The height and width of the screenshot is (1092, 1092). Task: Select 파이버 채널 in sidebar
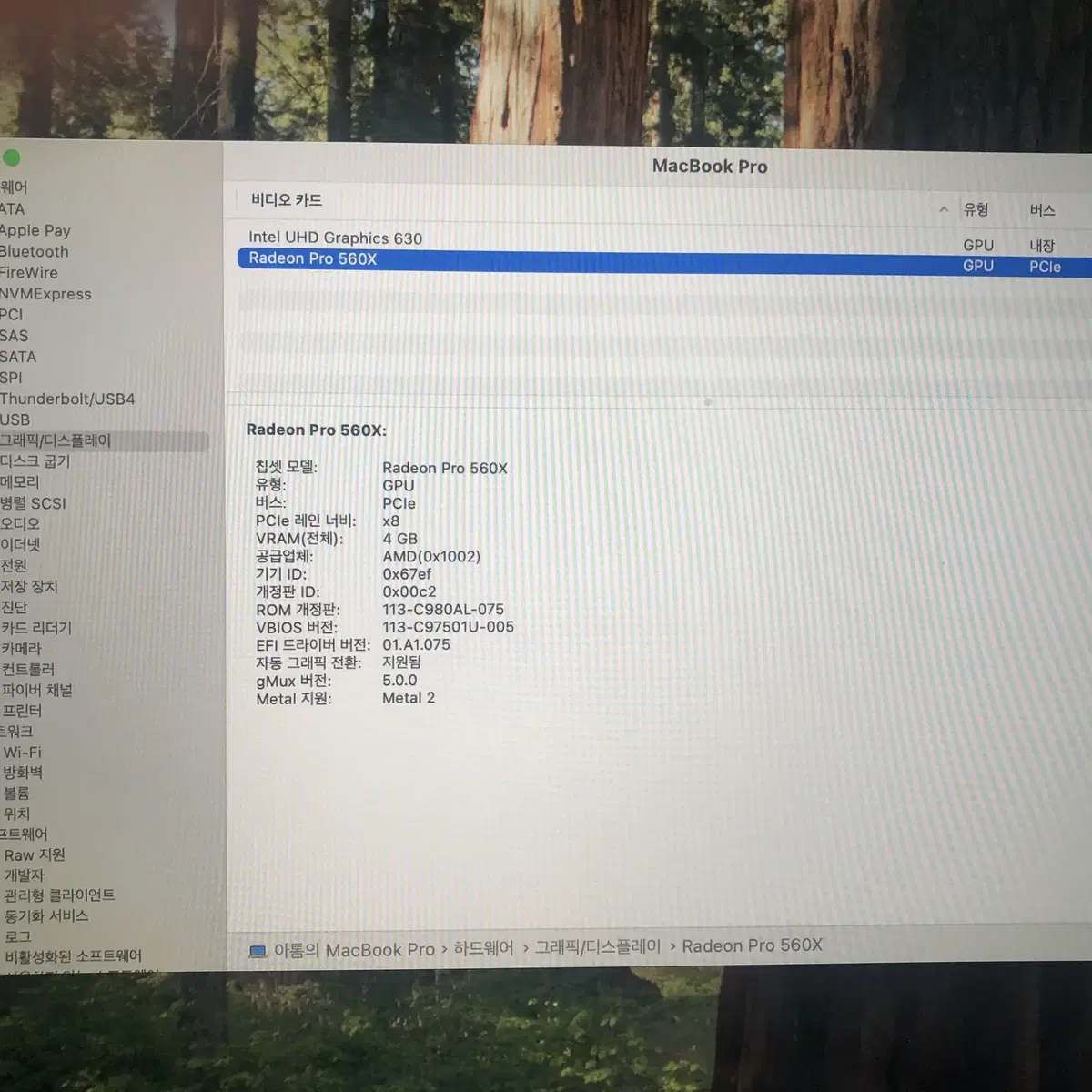(36, 690)
